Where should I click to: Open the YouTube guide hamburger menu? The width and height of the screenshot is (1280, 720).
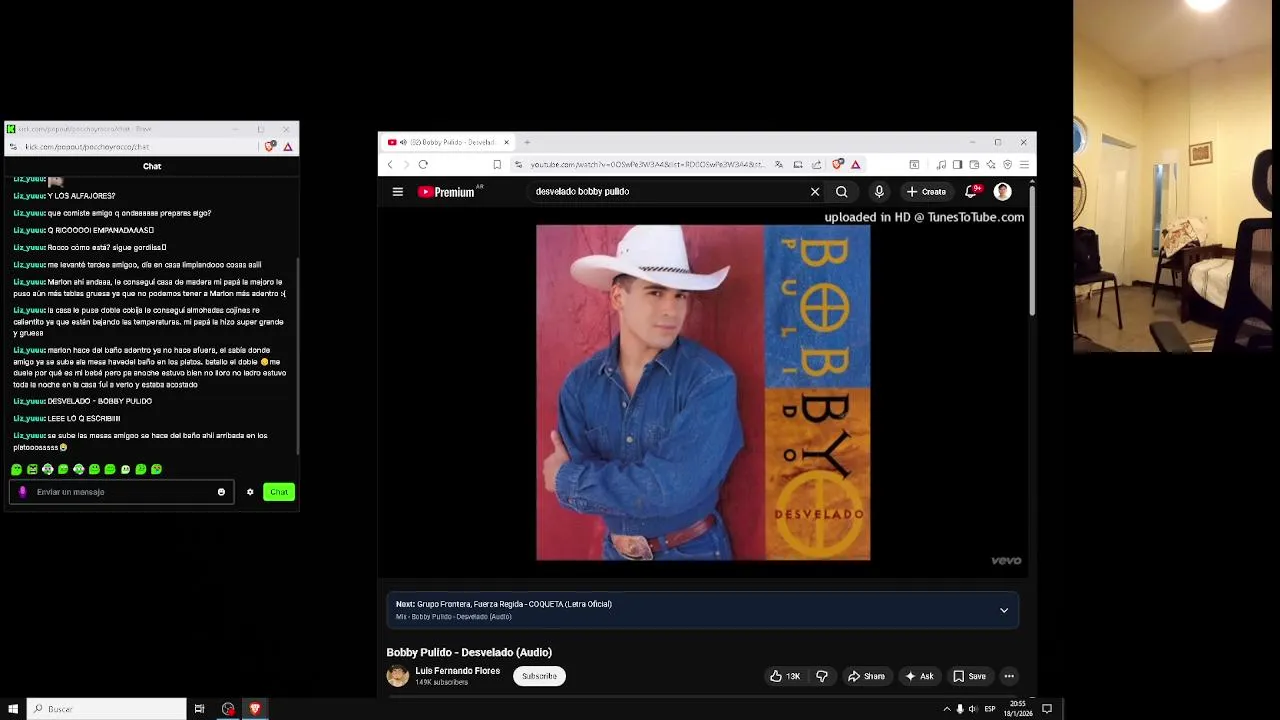(x=398, y=192)
